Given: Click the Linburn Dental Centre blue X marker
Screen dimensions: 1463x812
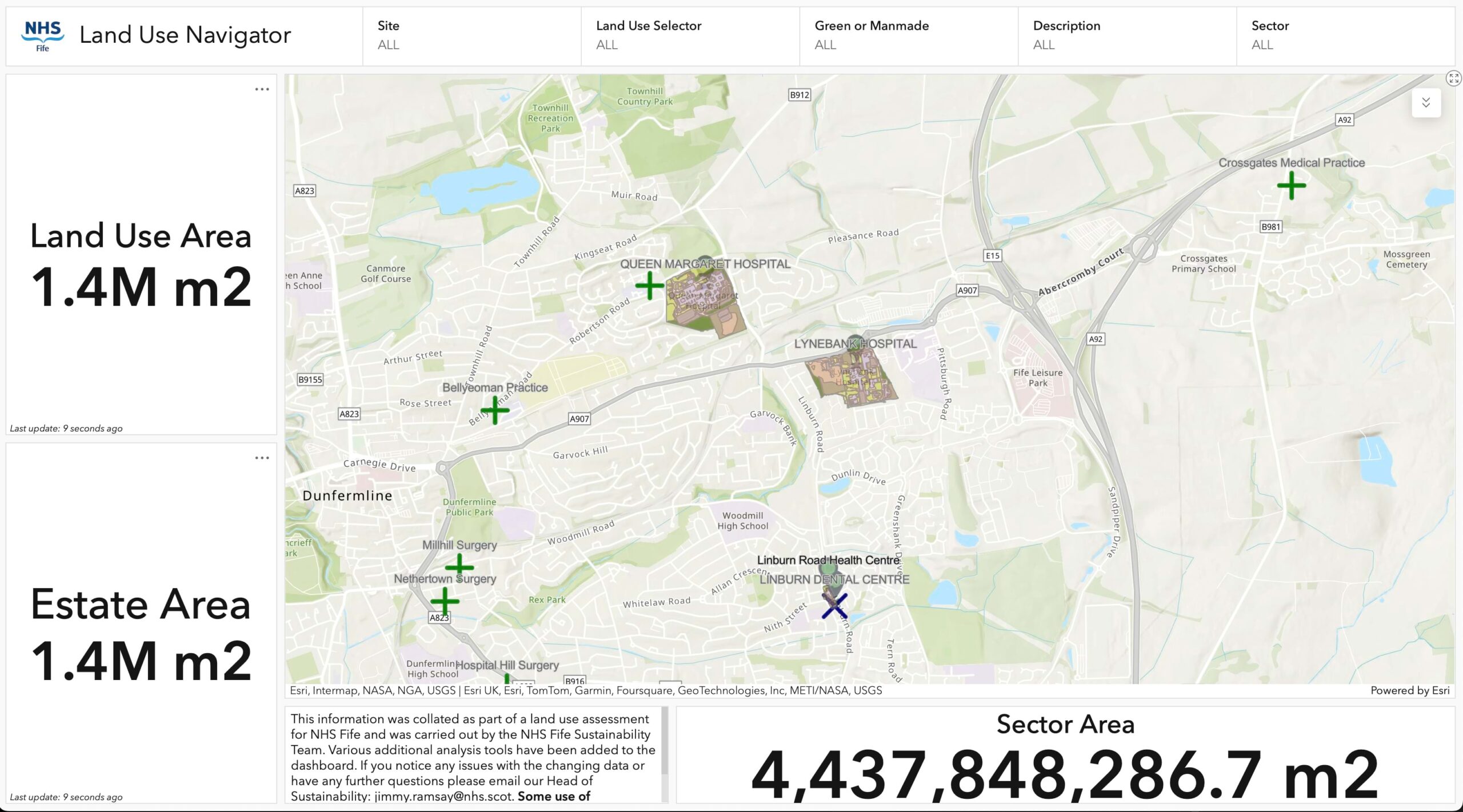Looking at the screenshot, I should coord(834,606).
